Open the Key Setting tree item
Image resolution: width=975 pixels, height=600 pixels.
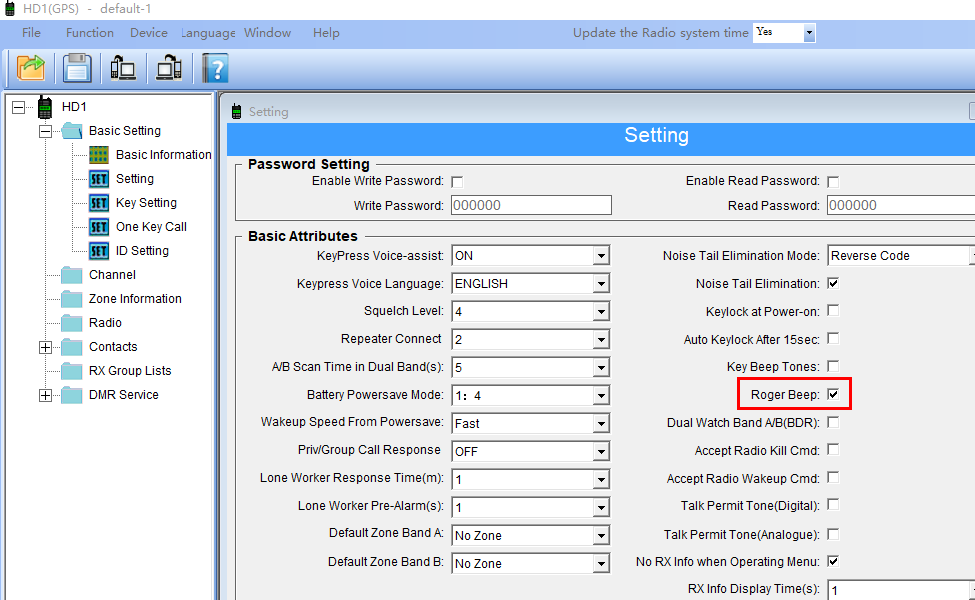[x=146, y=203]
